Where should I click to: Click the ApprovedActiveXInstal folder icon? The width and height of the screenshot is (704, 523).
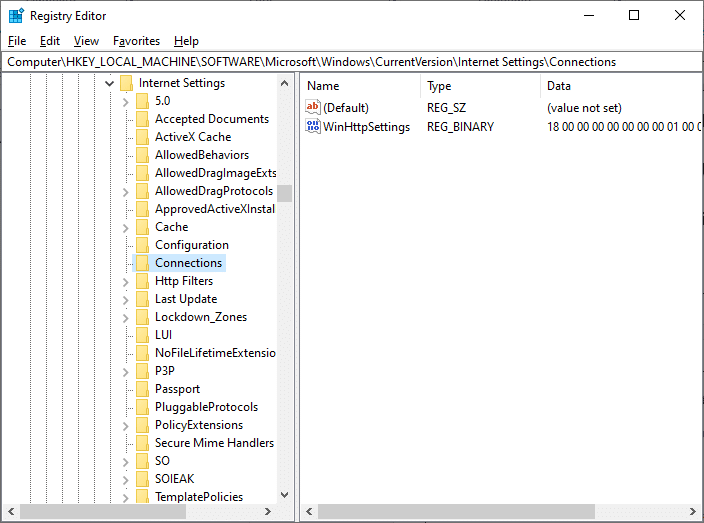click(142, 209)
